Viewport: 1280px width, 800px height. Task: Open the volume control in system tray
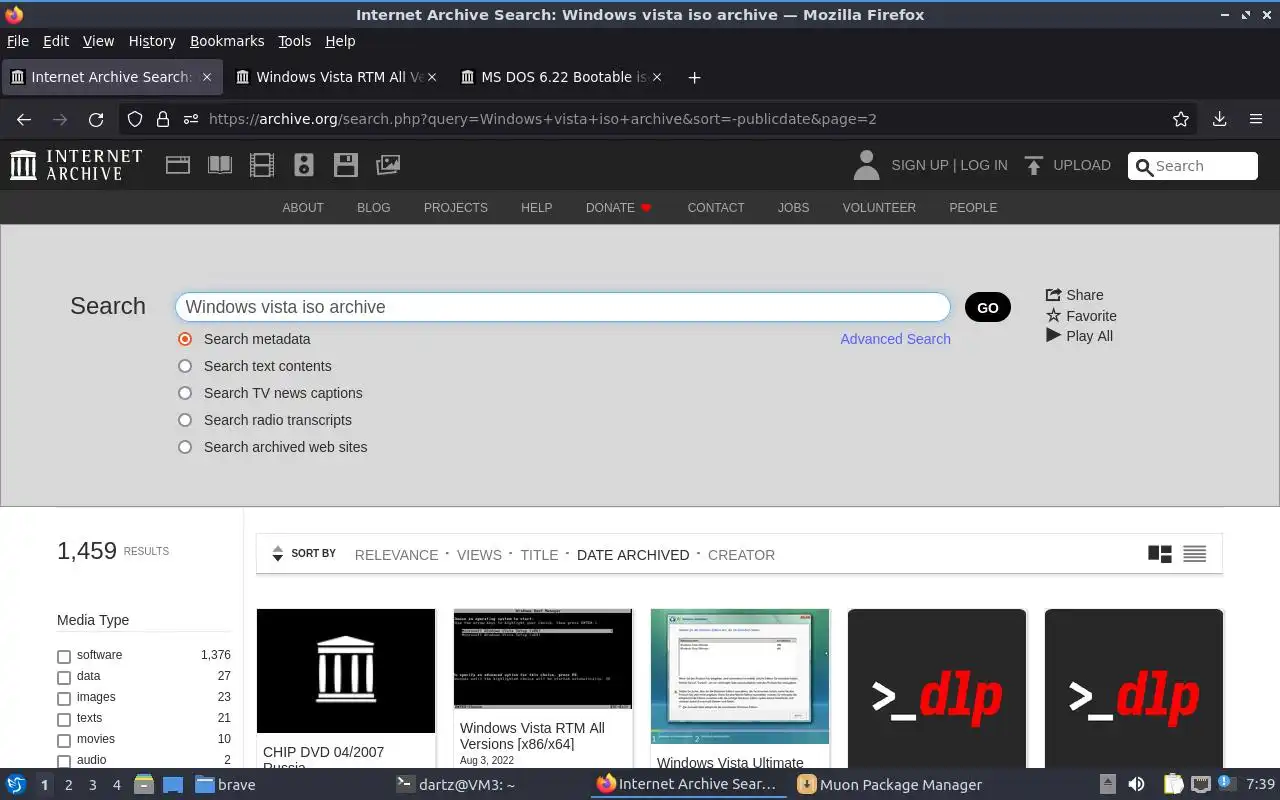tap(1136, 785)
